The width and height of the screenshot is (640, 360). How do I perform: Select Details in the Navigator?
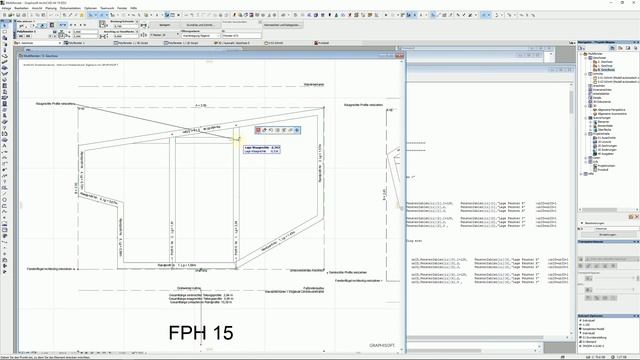[x=597, y=98]
